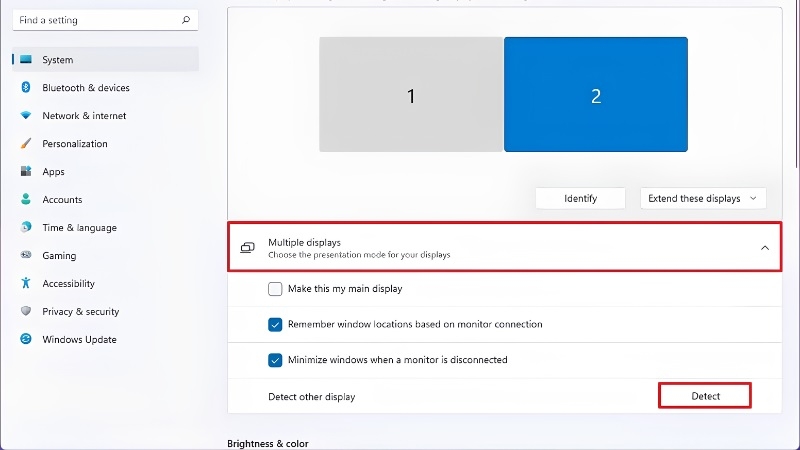
Task: Click the search magnifier icon
Action: [x=186, y=20]
